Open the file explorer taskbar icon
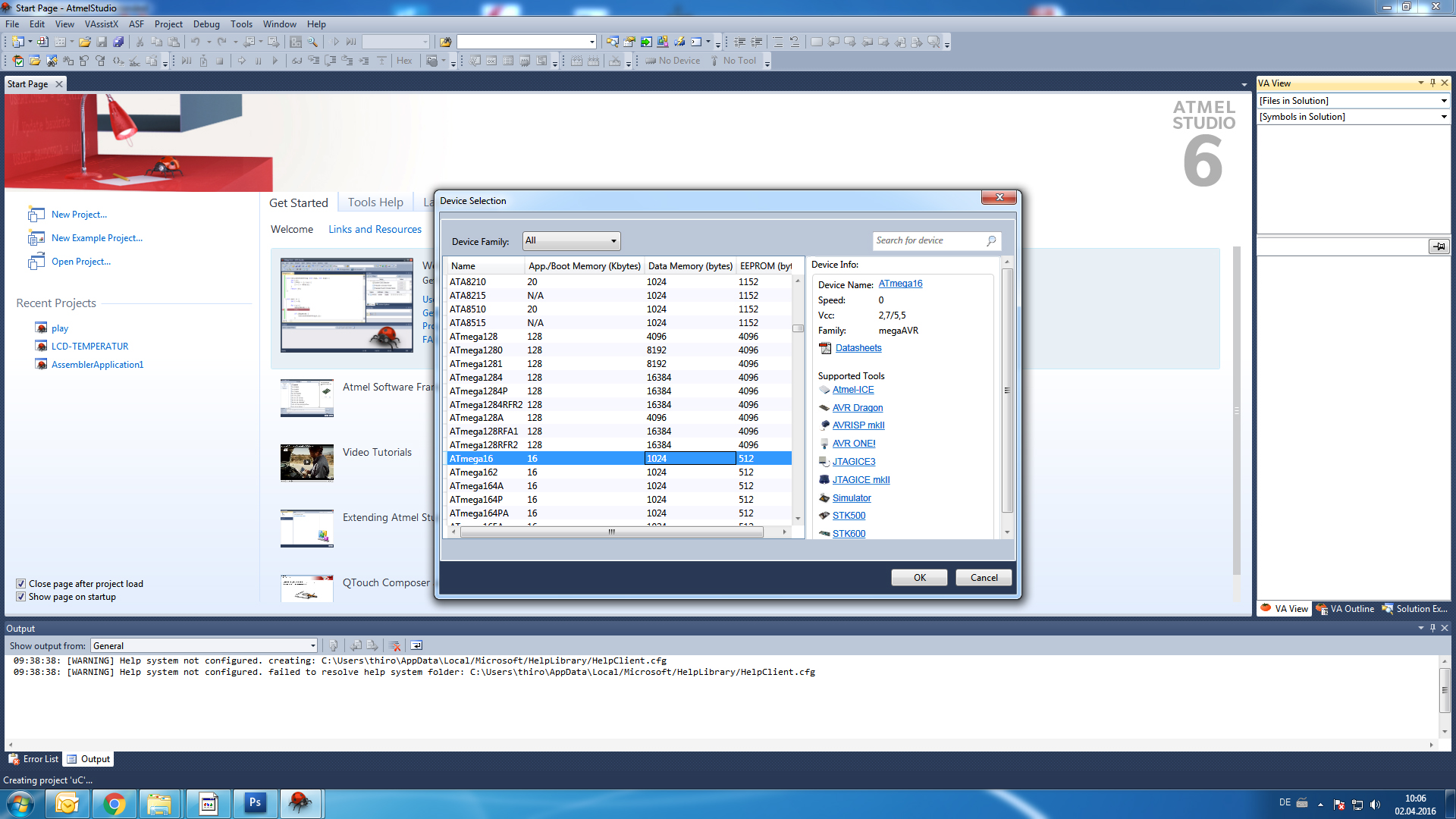Screen dimensions: 1456x819 tap(160, 804)
